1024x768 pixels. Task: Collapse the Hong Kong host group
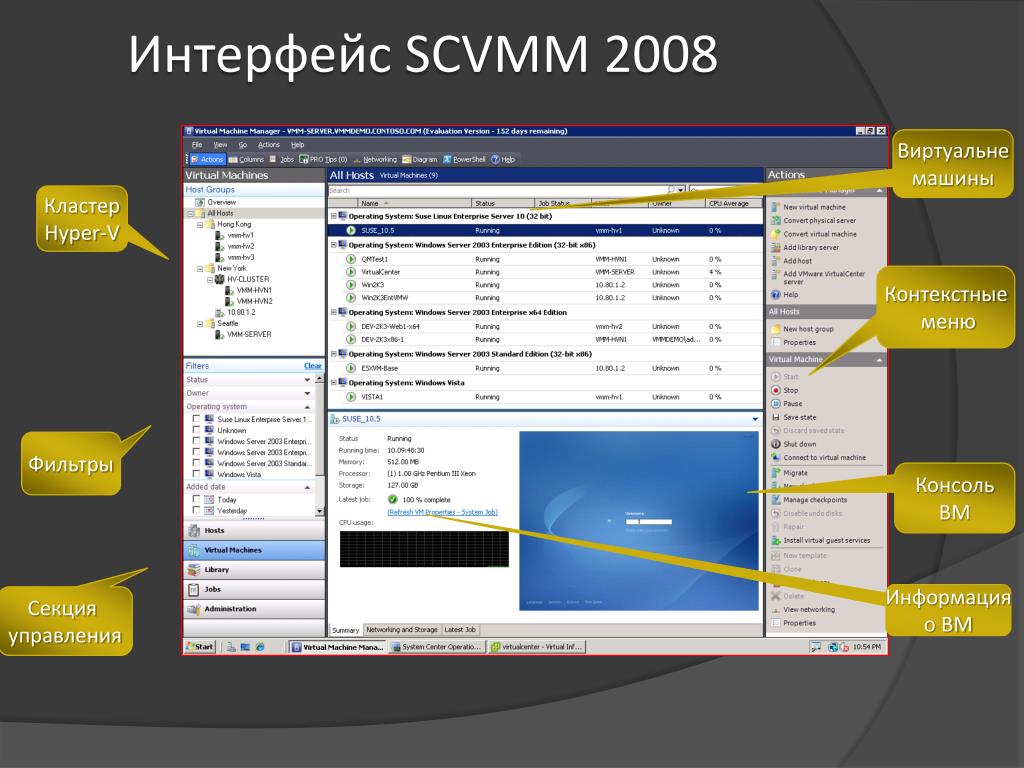[200, 225]
